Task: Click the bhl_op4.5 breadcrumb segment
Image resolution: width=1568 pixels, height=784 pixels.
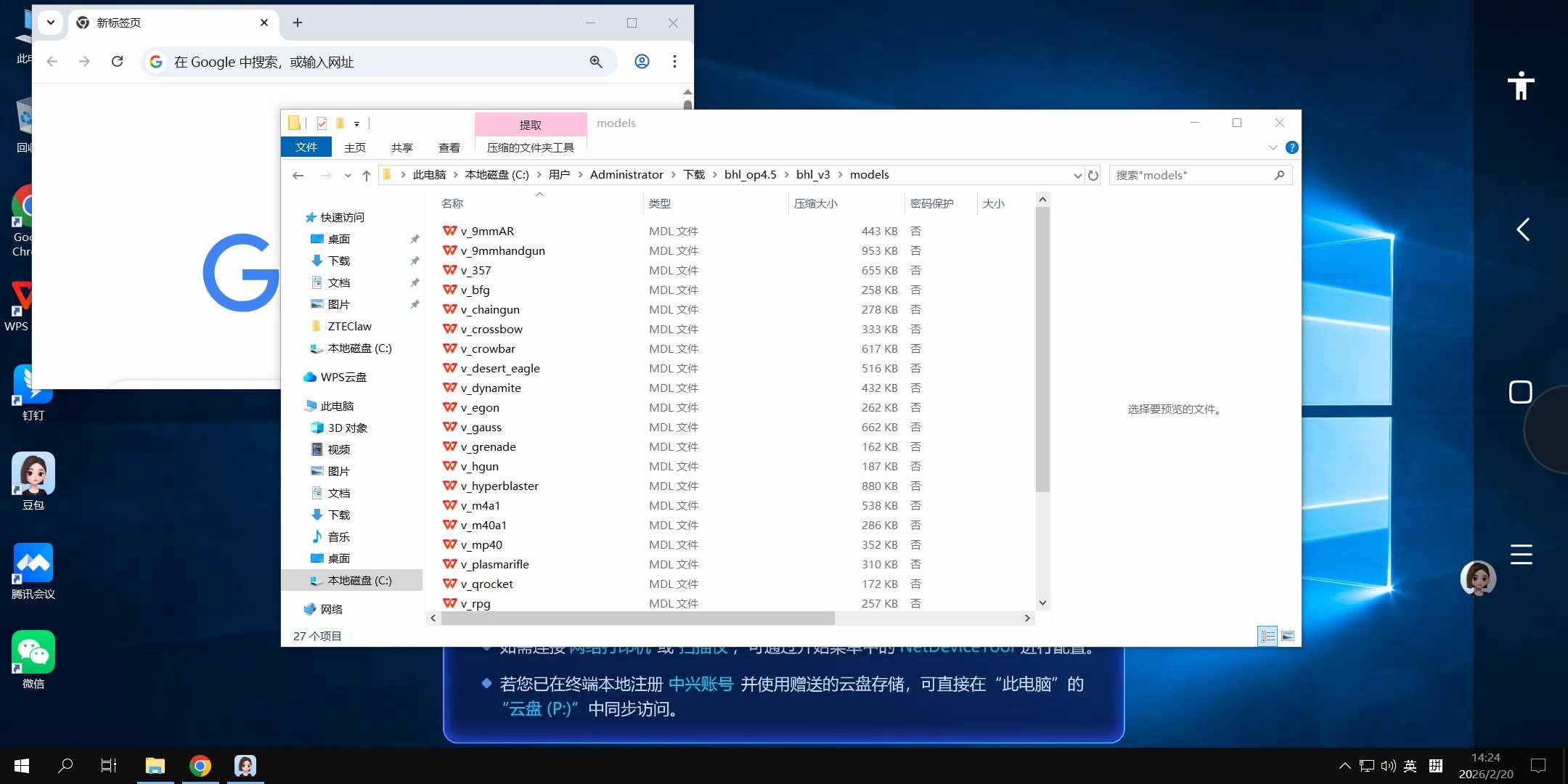Action: click(x=750, y=175)
